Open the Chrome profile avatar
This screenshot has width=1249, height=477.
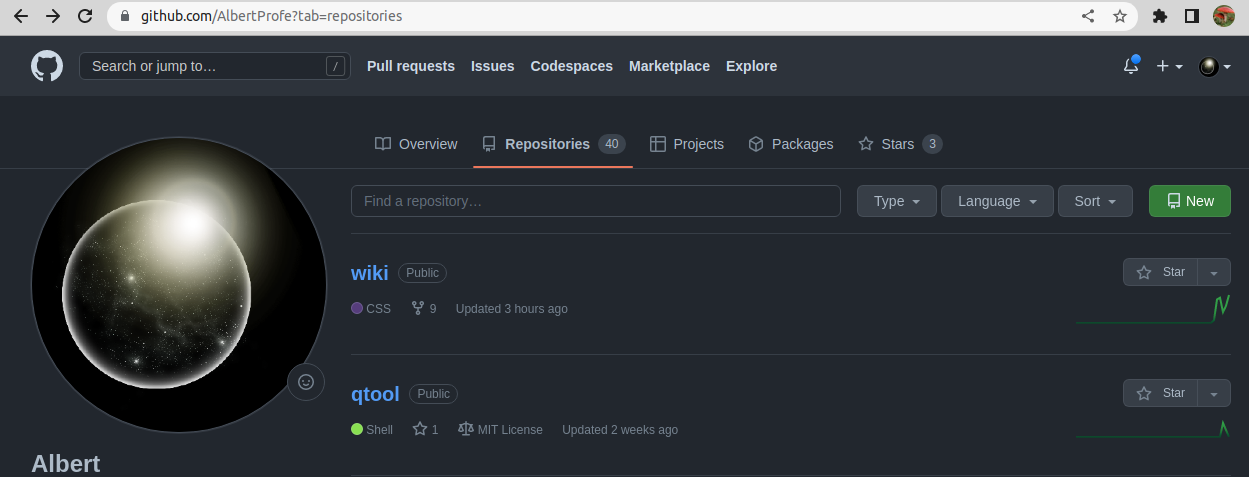point(1224,16)
